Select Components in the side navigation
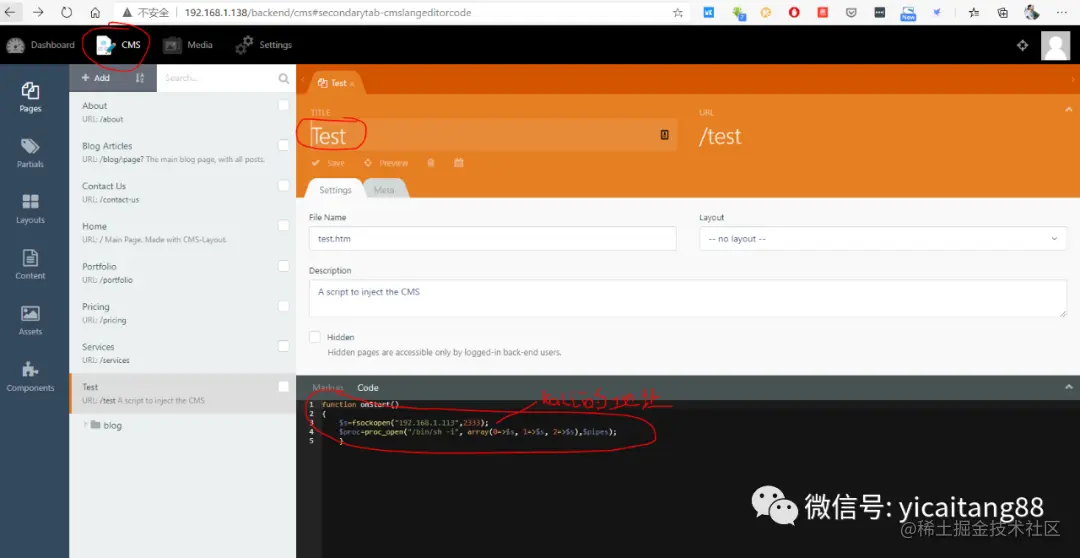This screenshot has width=1080, height=558. [x=30, y=376]
